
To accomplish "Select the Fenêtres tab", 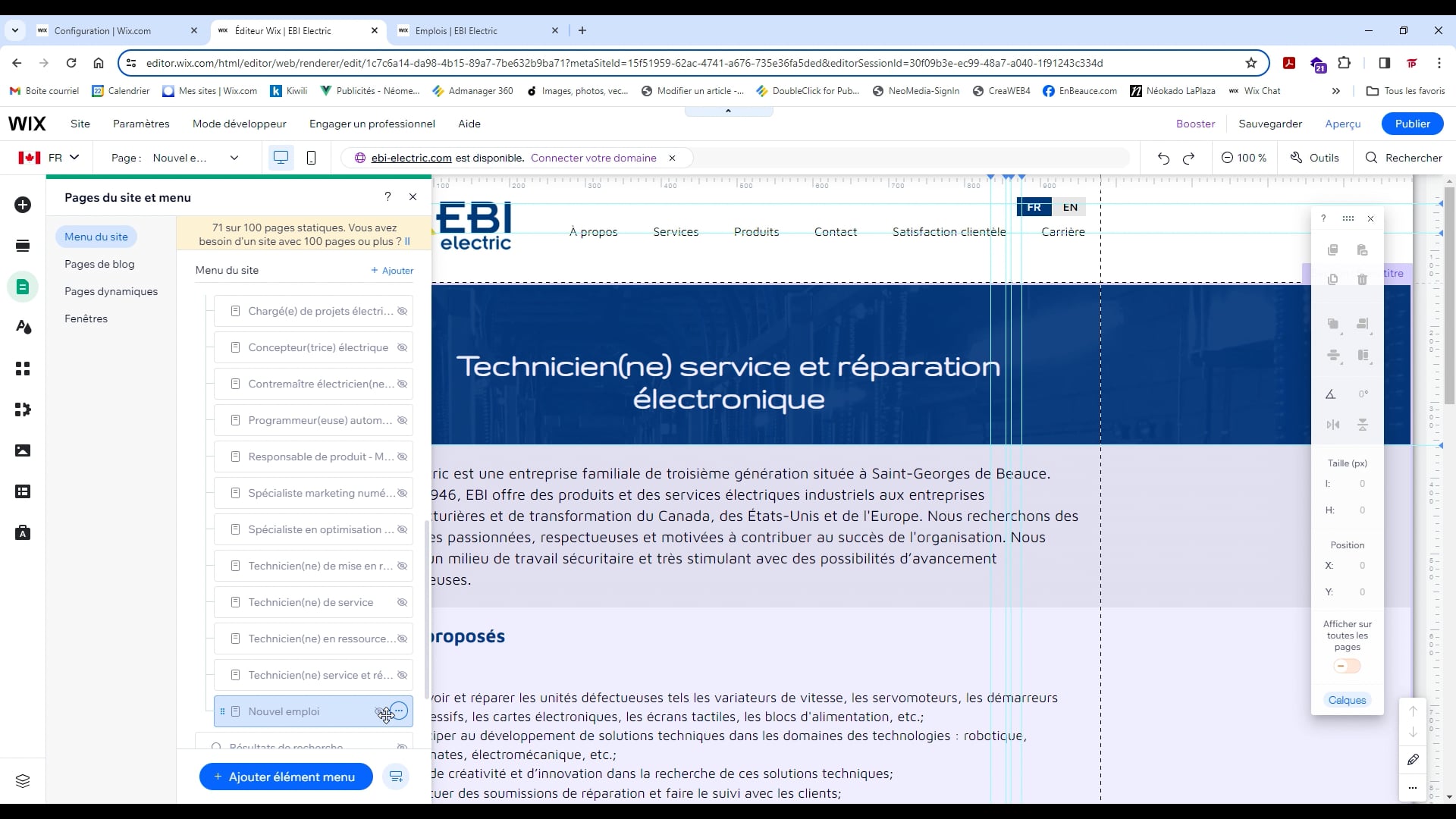I will [86, 318].
